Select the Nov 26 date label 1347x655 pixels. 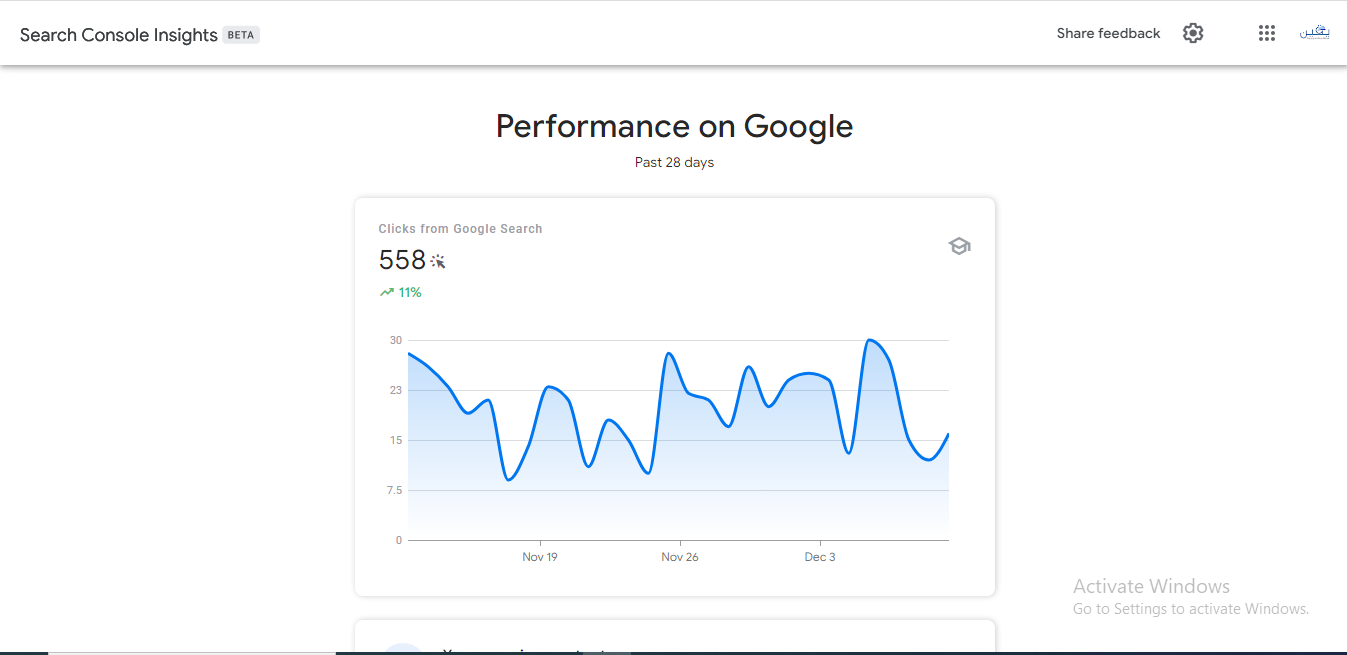pyautogui.click(x=680, y=557)
